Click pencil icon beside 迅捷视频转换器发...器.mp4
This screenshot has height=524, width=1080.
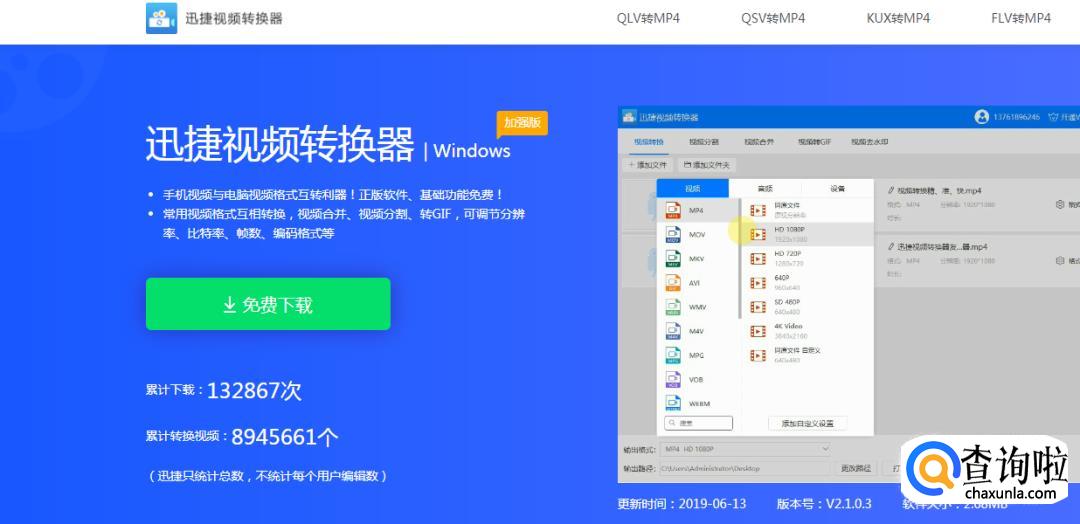[891, 246]
